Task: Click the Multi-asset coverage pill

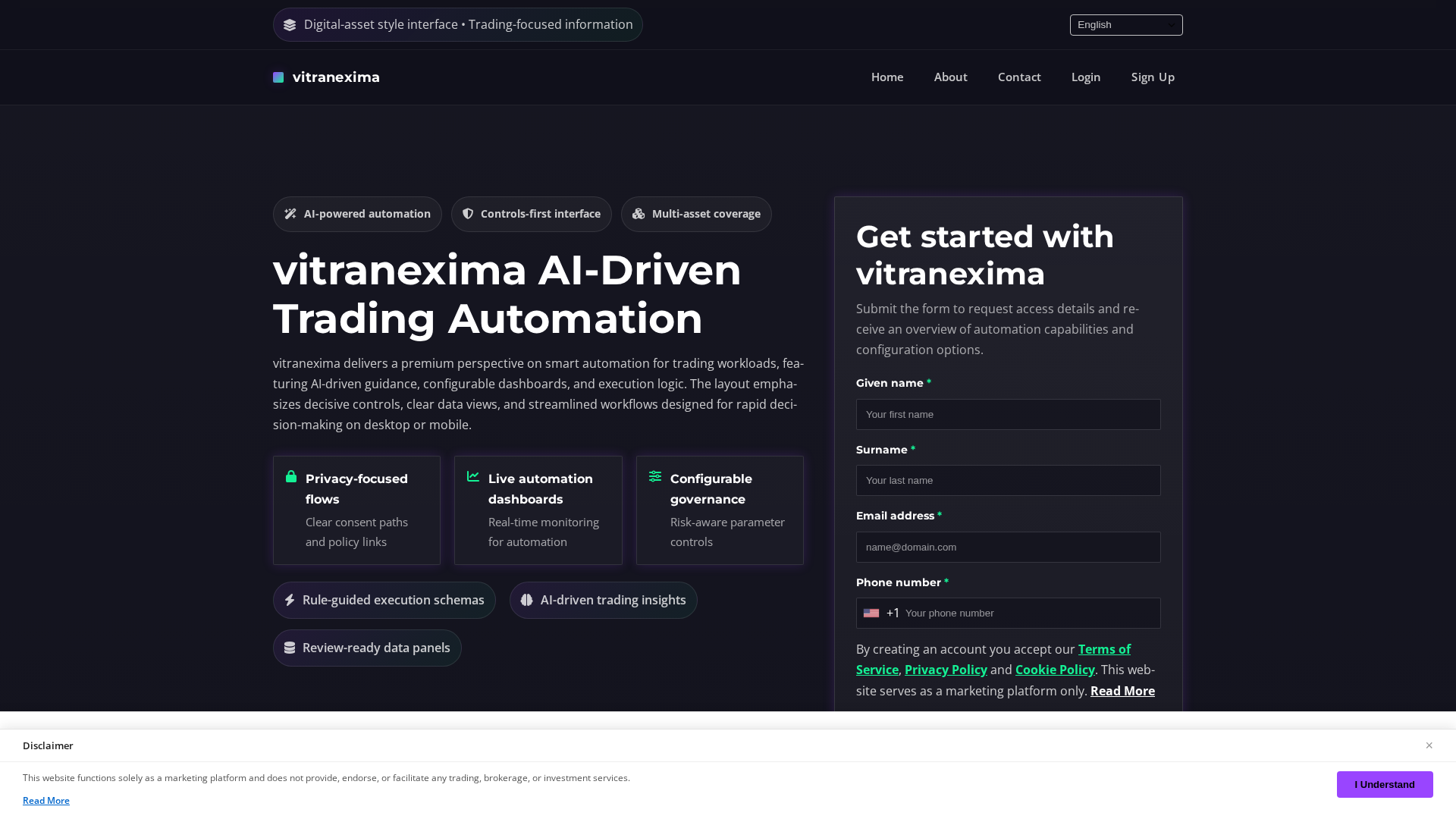Action: (x=696, y=214)
